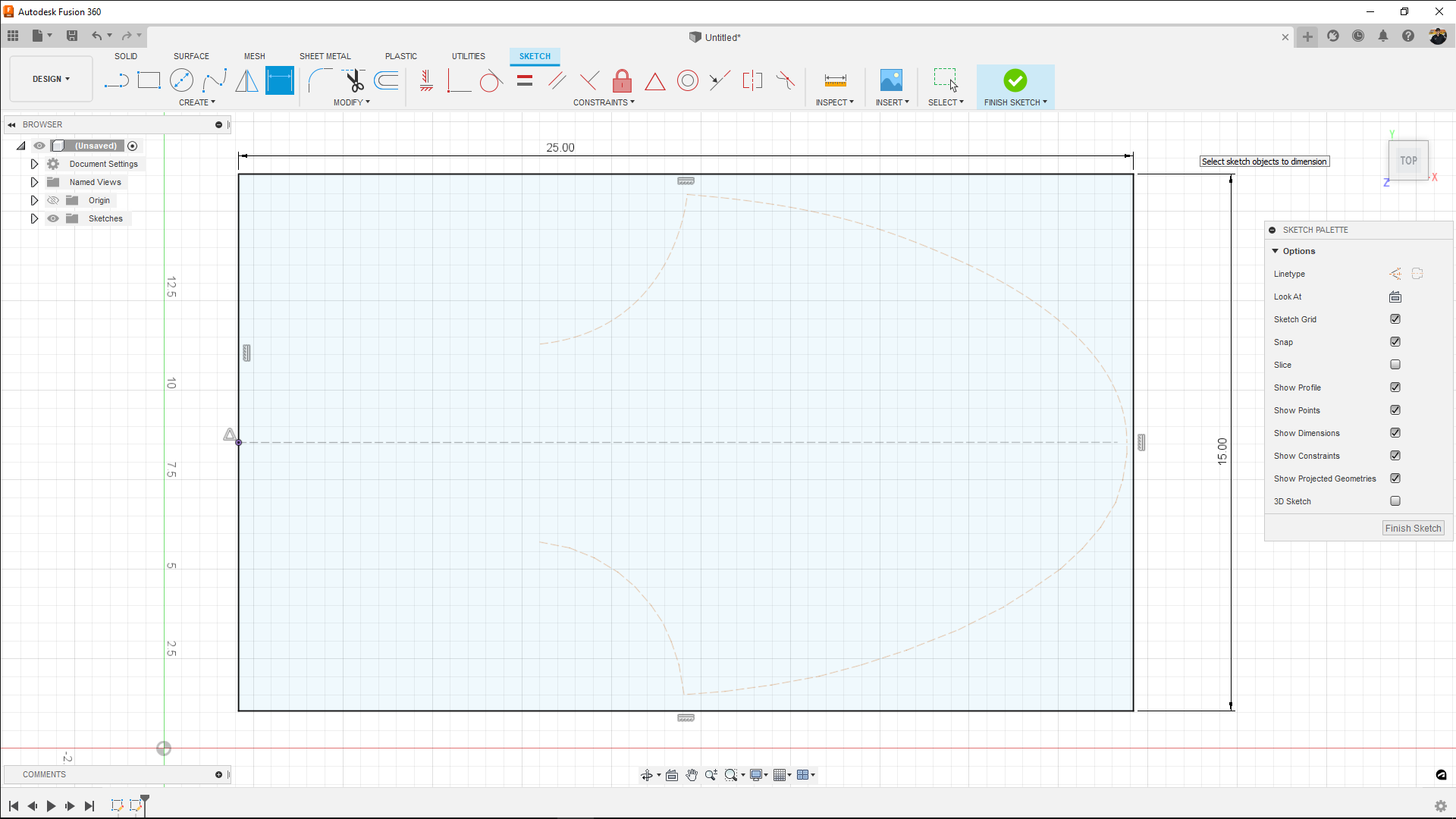Select the 2-Point Rectangle tool
The width and height of the screenshot is (1456, 819).
pos(149,80)
